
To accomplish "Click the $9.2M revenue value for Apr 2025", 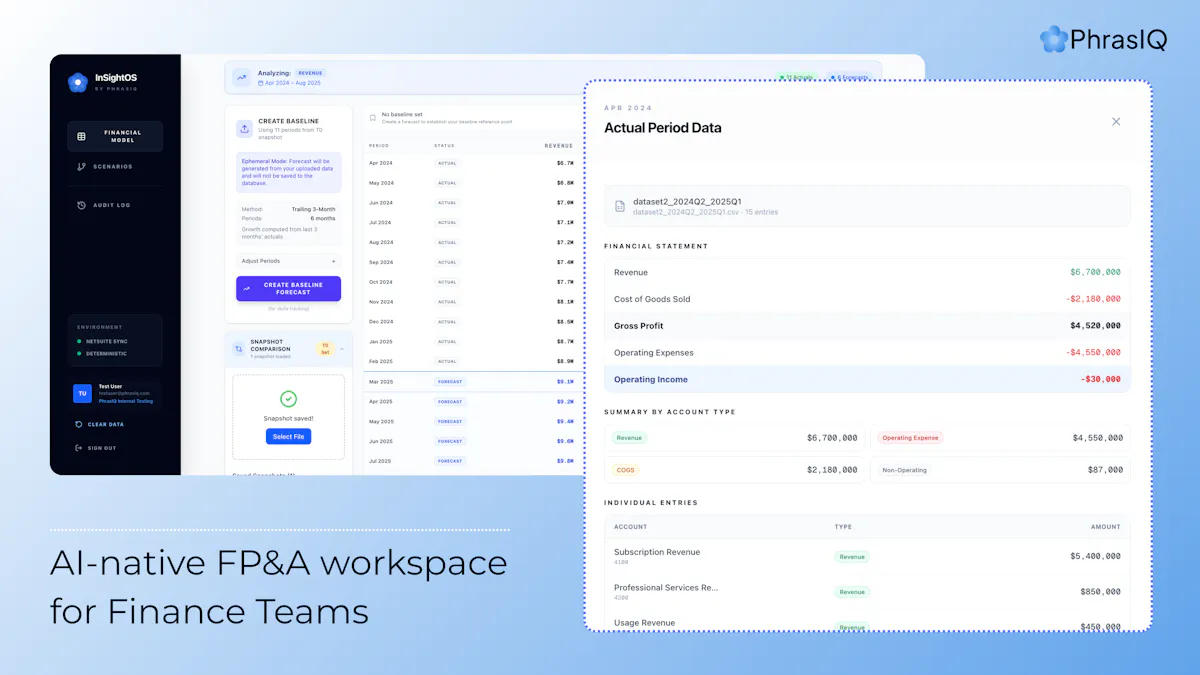I will 565,401.
